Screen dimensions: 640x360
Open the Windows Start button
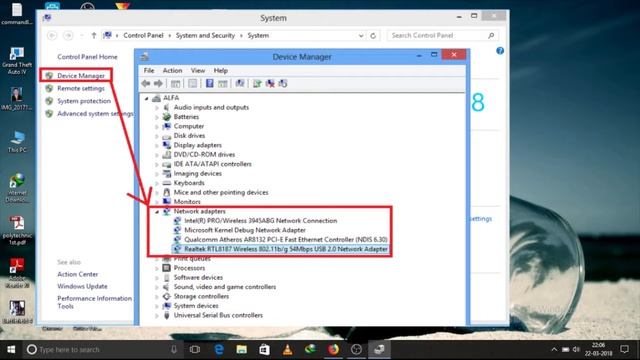[x=11, y=349]
